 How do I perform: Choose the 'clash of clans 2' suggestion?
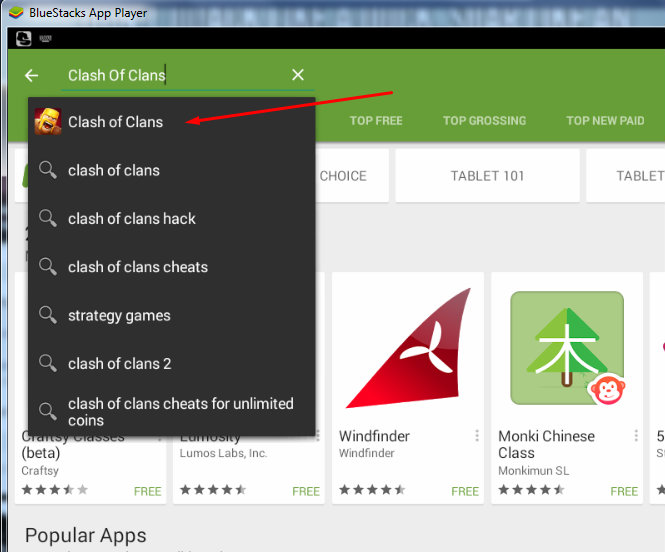(172, 363)
